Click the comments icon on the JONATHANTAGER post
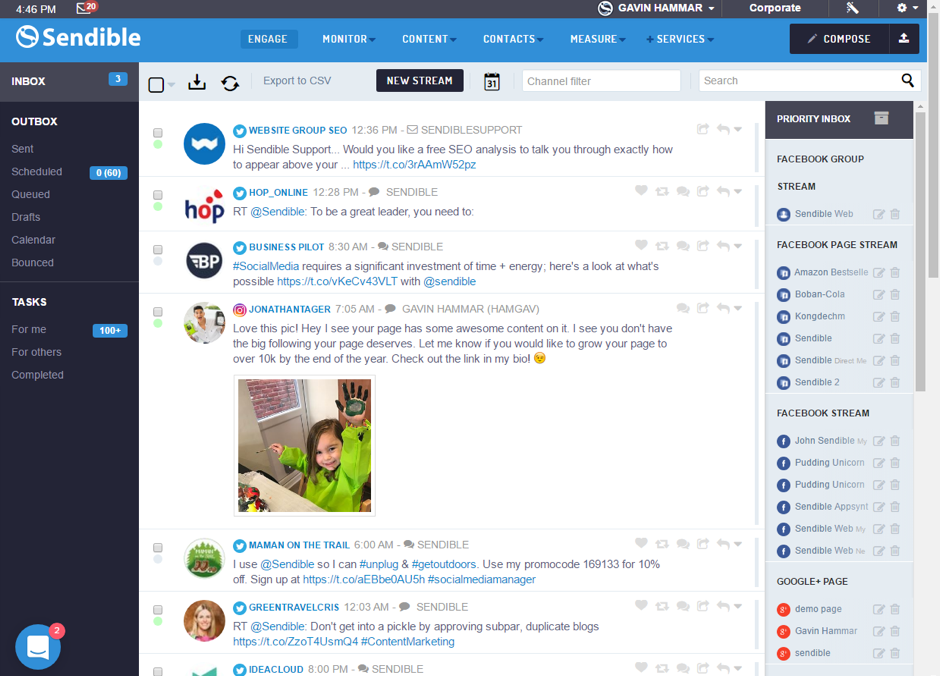The height and width of the screenshot is (676, 940). click(x=683, y=308)
